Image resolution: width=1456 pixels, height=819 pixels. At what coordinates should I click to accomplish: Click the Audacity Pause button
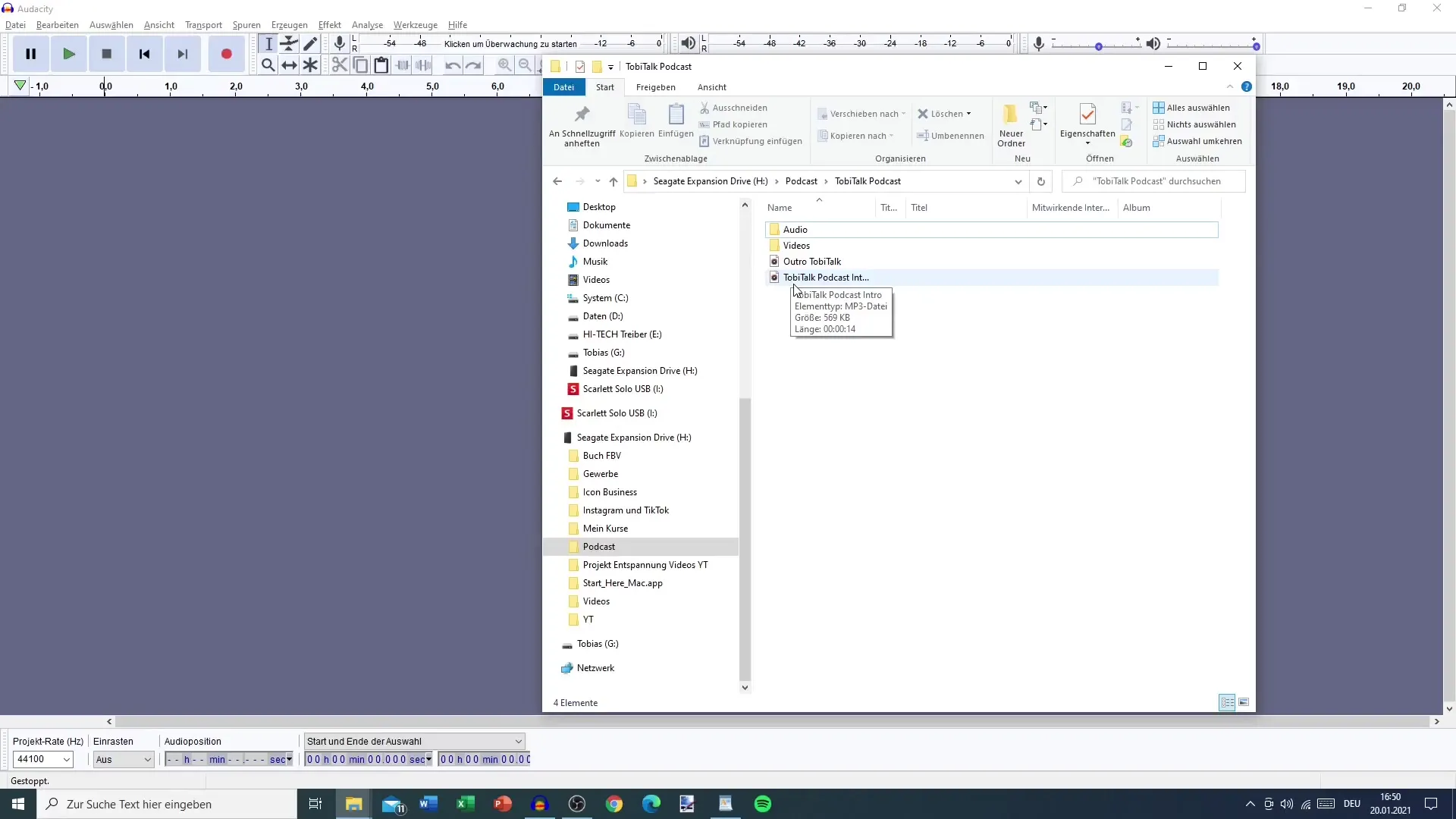coord(31,54)
